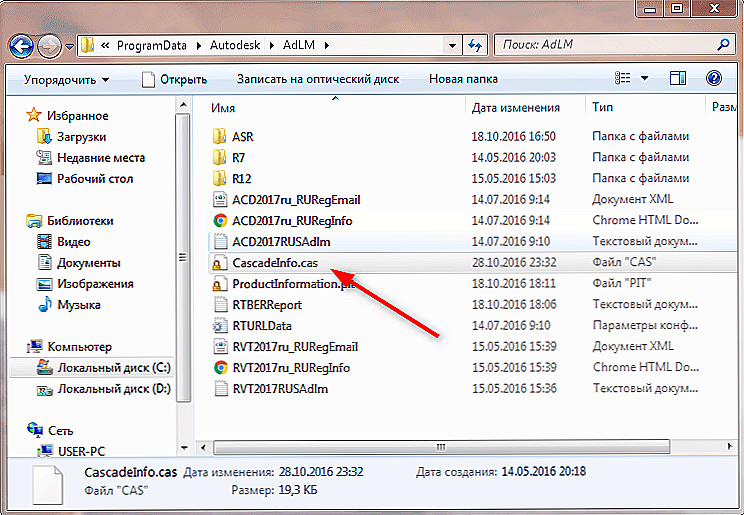Open the Упорядочить menu
Image resolution: width=744 pixels, height=515 pixels.
(x=66, y=79)
